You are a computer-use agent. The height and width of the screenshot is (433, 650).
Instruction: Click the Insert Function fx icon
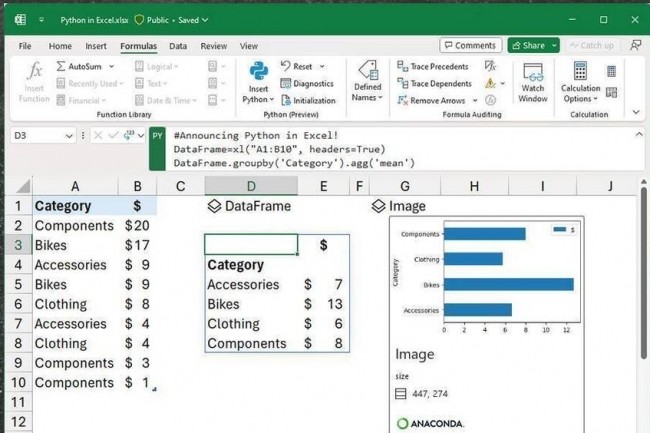click(x=34, y=71)
